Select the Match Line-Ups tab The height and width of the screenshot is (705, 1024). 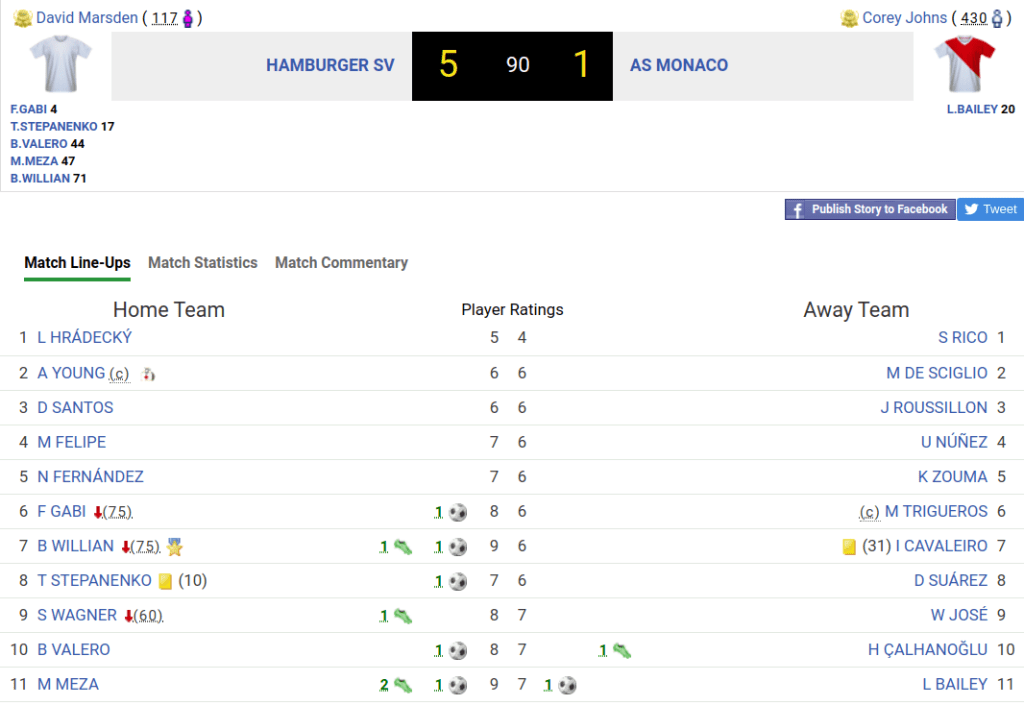coord(77,263)
